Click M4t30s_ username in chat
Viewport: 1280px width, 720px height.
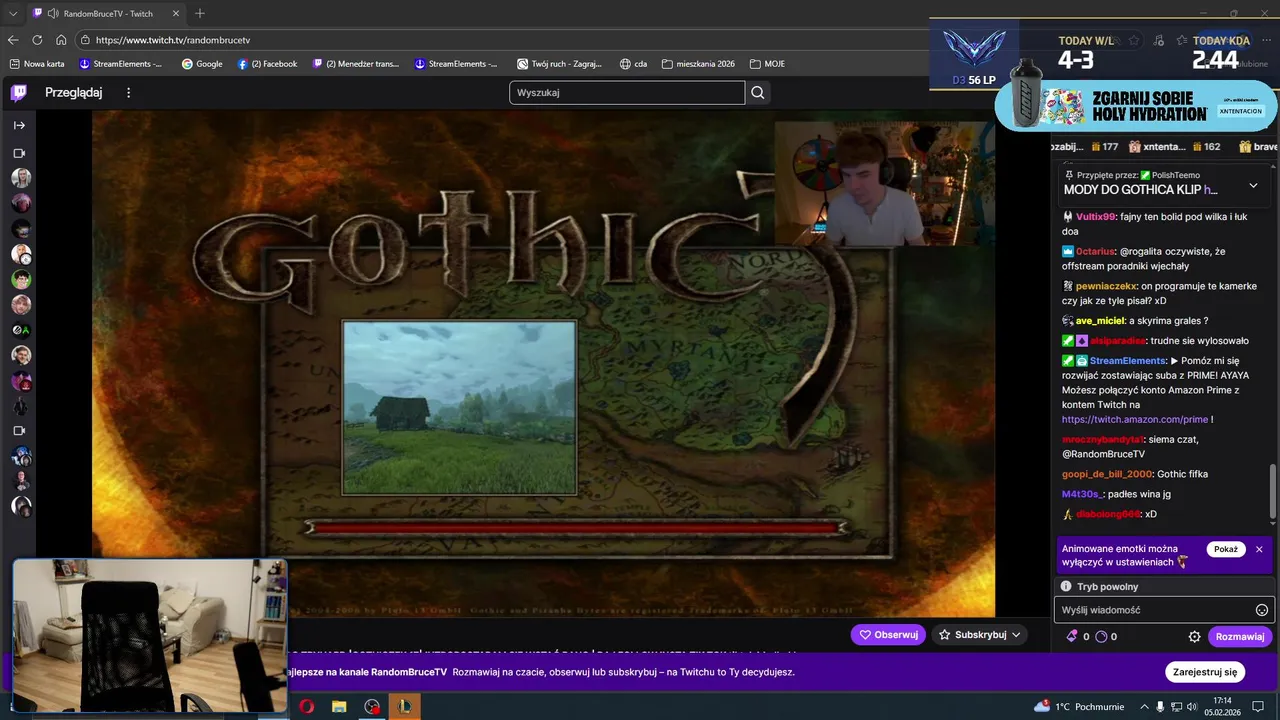click(1083, 494)
